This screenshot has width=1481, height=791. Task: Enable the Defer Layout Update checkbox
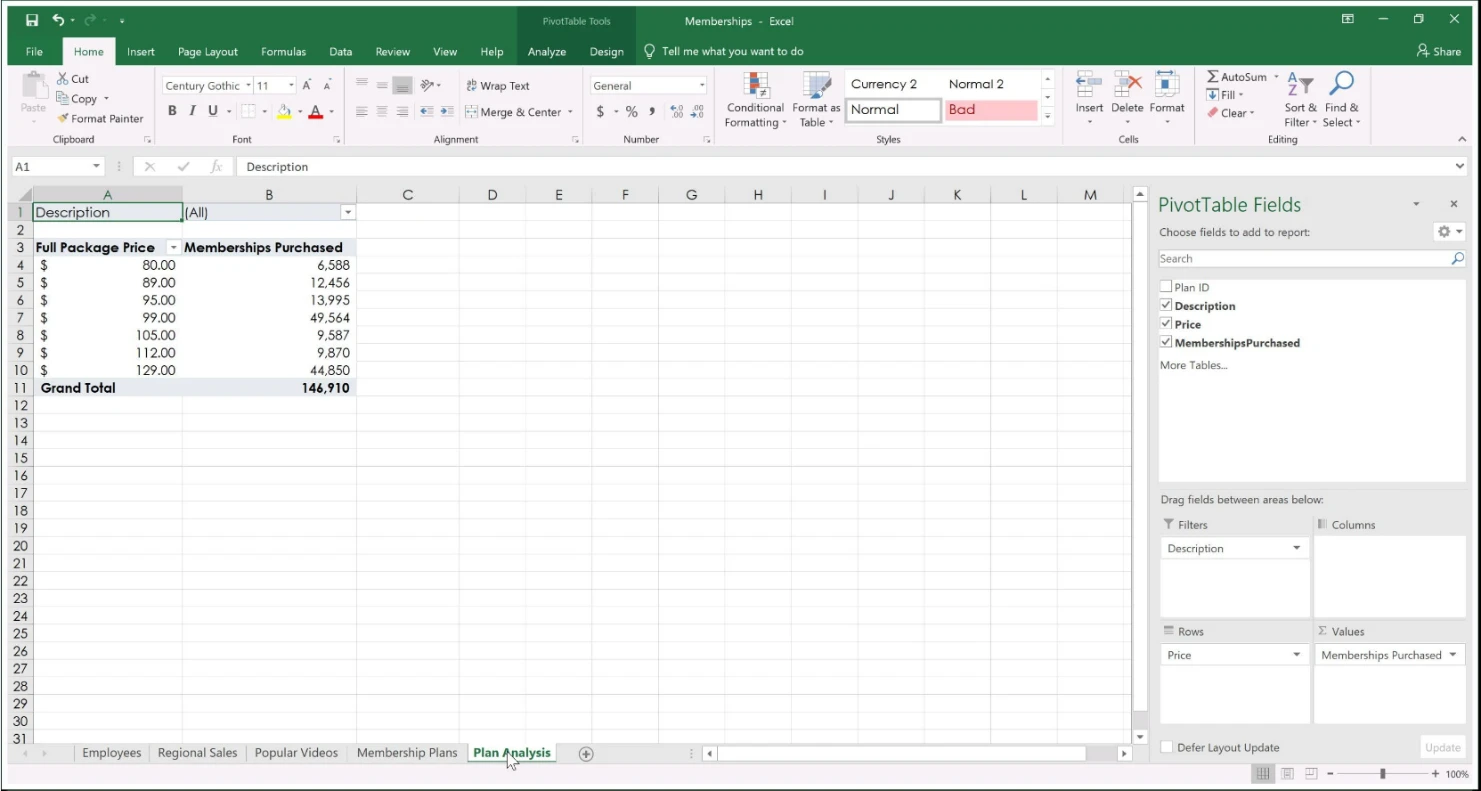coord(1167,747)
